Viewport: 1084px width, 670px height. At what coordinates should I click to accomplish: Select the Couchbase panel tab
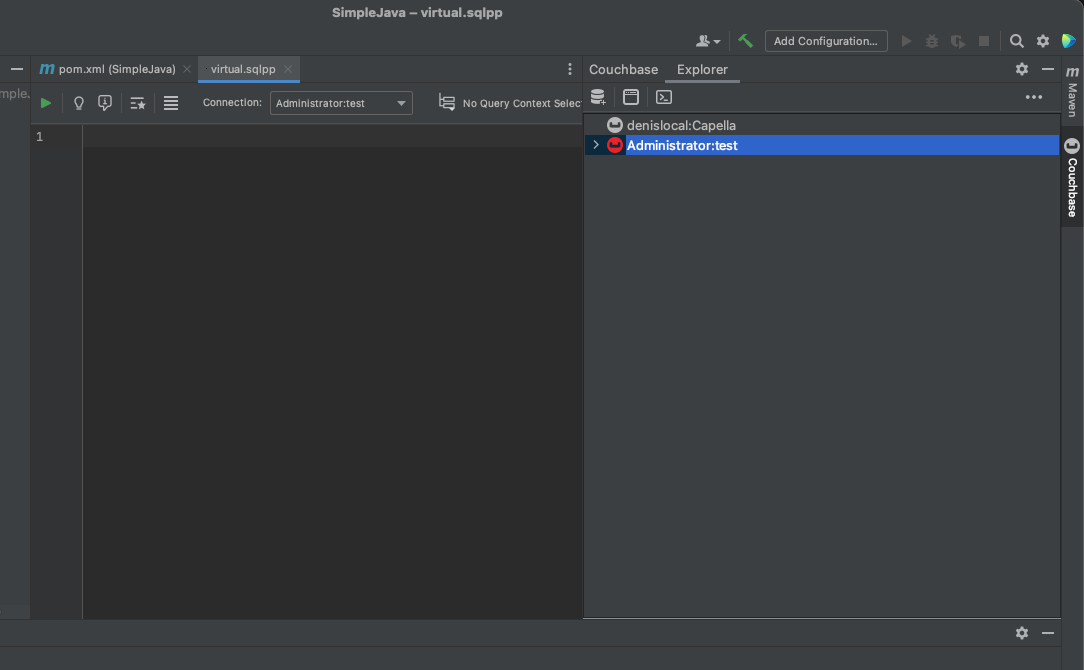[623, 69]
